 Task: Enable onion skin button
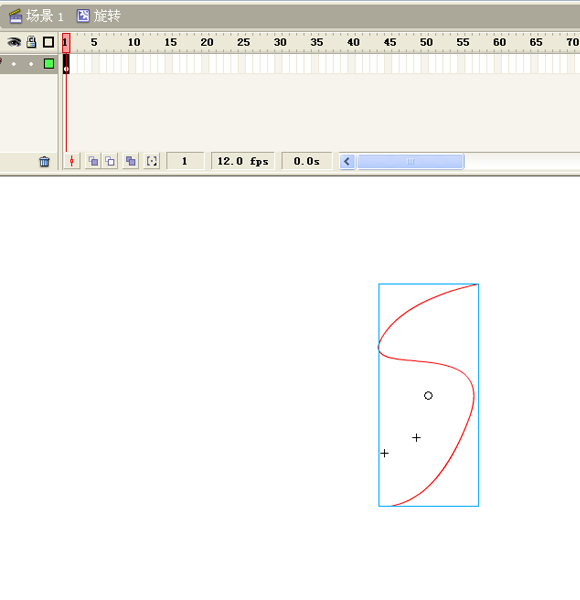(93, 161)
